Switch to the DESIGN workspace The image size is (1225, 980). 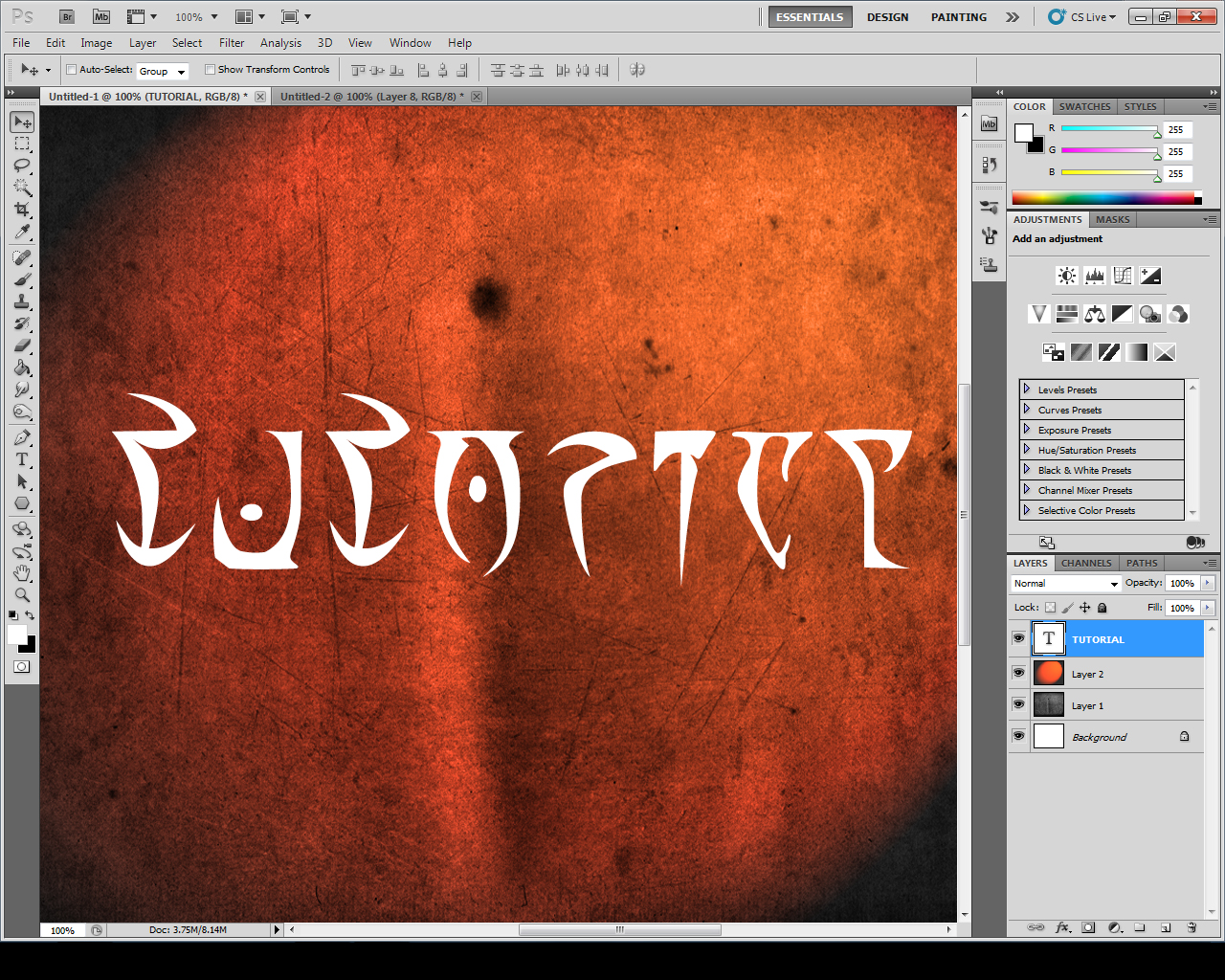click(x=887, y=16)
